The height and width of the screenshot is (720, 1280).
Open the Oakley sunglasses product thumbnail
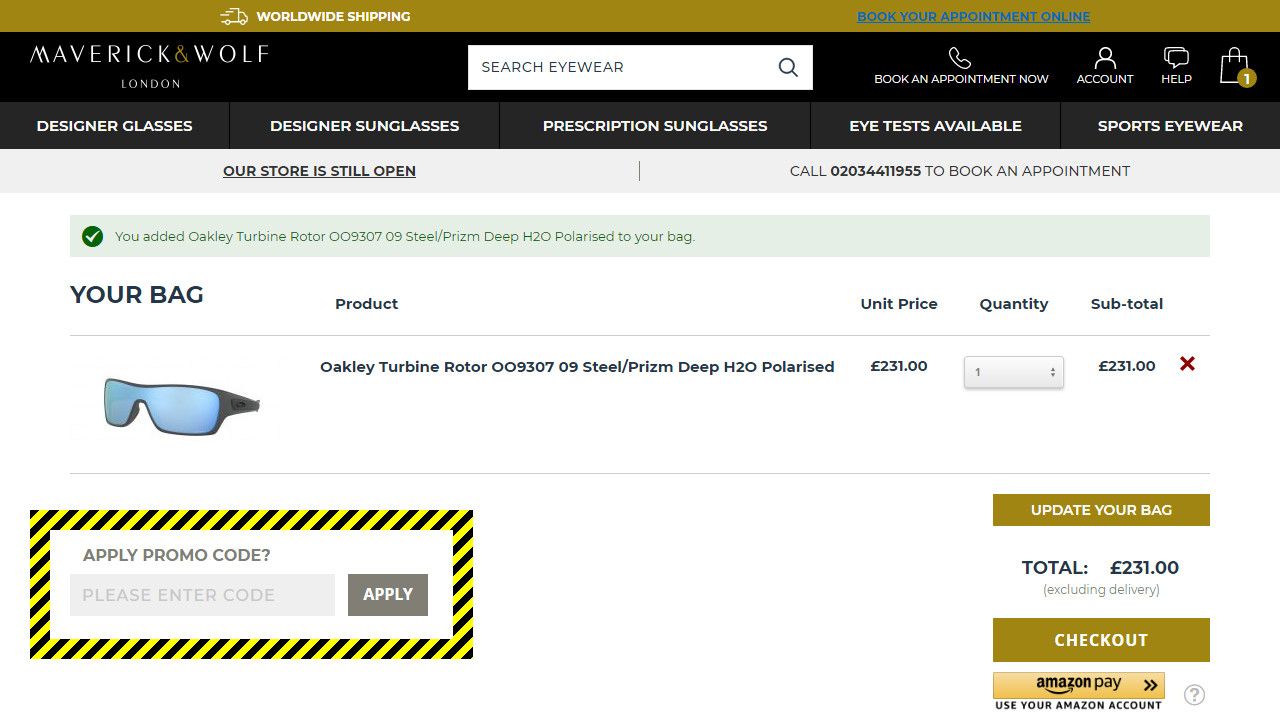coord(182,405)
